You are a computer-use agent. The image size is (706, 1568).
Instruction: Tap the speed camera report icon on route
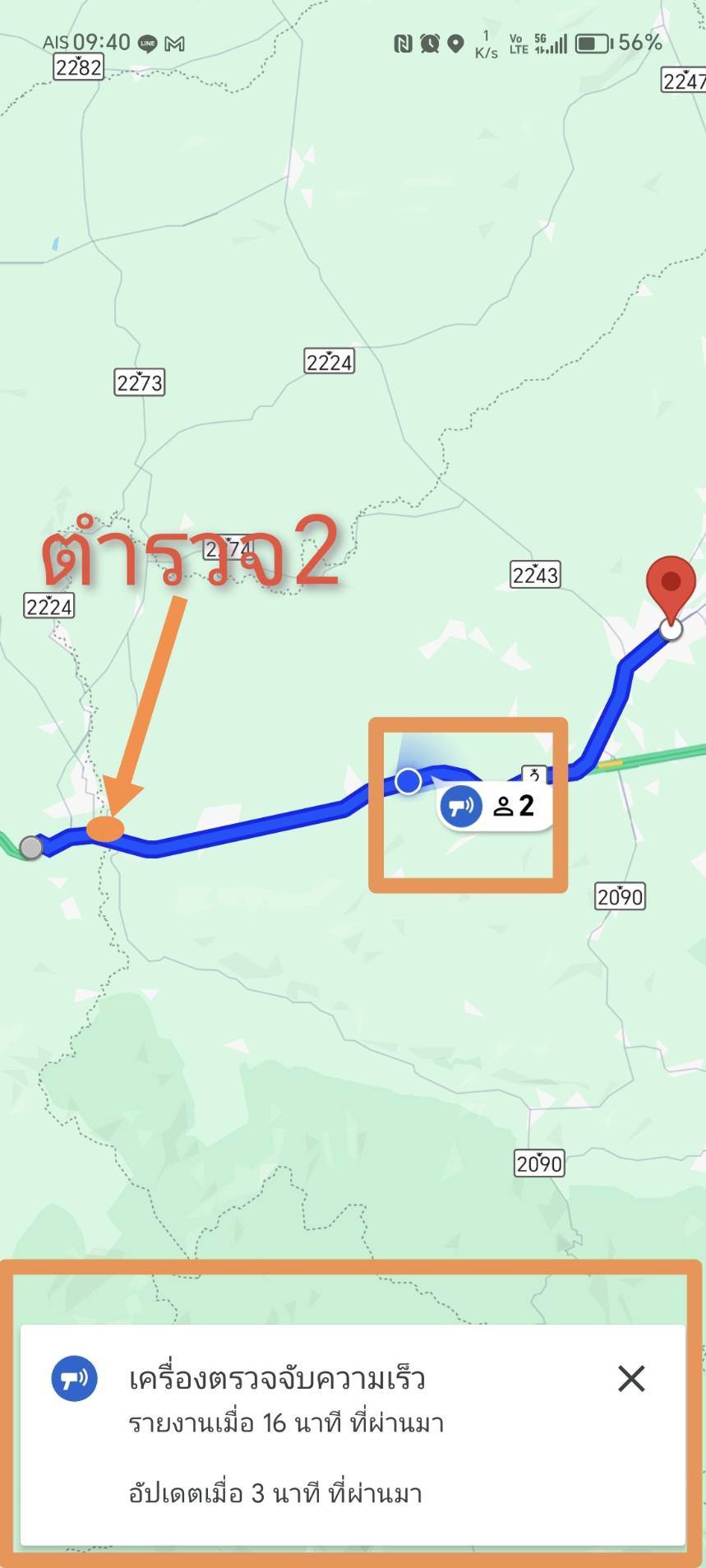coord(461,805)
